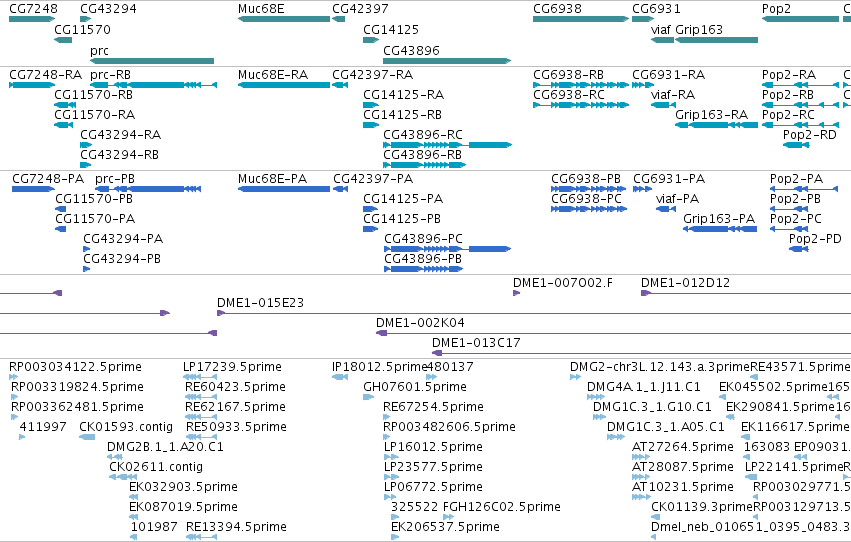Select protein CG14125-PA

(x=370, y=209)
